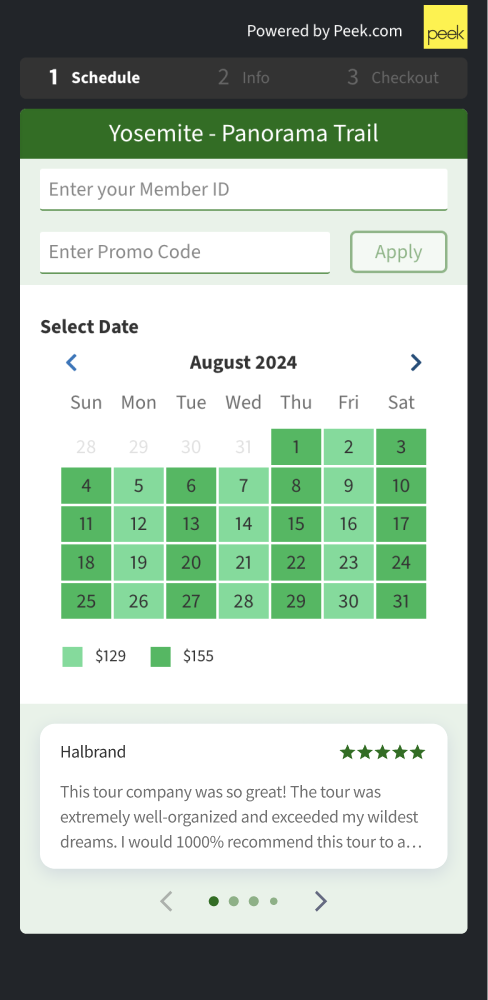Viewport: 488px width, 1000px height.
Task: Focus the Promo Code input field
Action: 185,252
